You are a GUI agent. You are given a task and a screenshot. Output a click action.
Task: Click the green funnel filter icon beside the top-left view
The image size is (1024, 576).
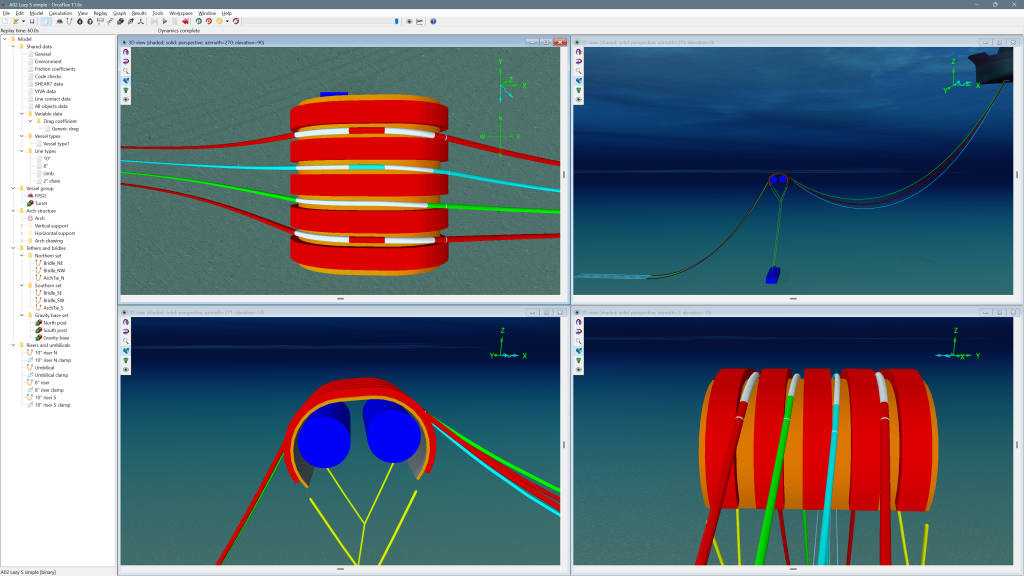pyautogui.click(x=125, y=89)
